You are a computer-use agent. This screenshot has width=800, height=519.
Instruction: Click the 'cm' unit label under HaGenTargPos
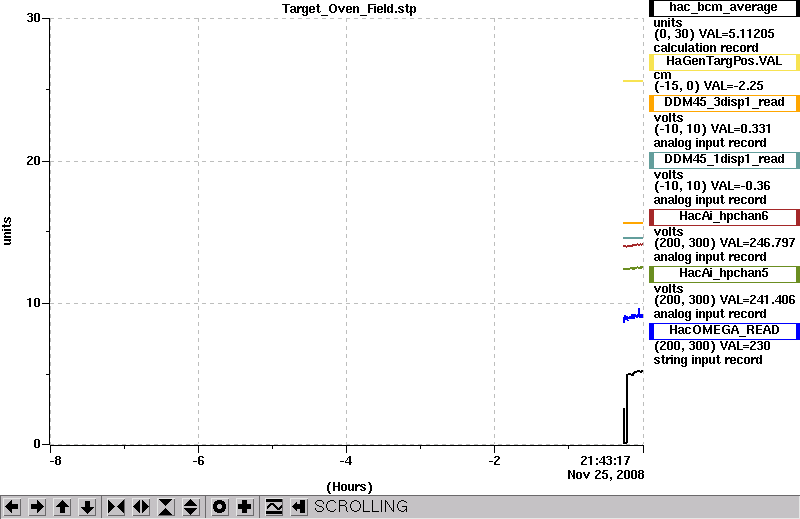point(663,75)
